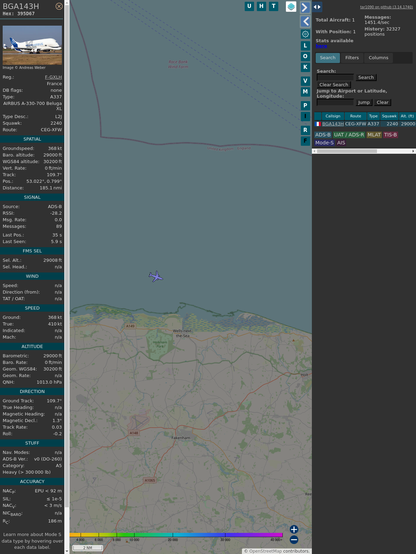The image size is (416, 554).
Task: Click the CEG-XFW route cell in table
Action: click(356, 124)
